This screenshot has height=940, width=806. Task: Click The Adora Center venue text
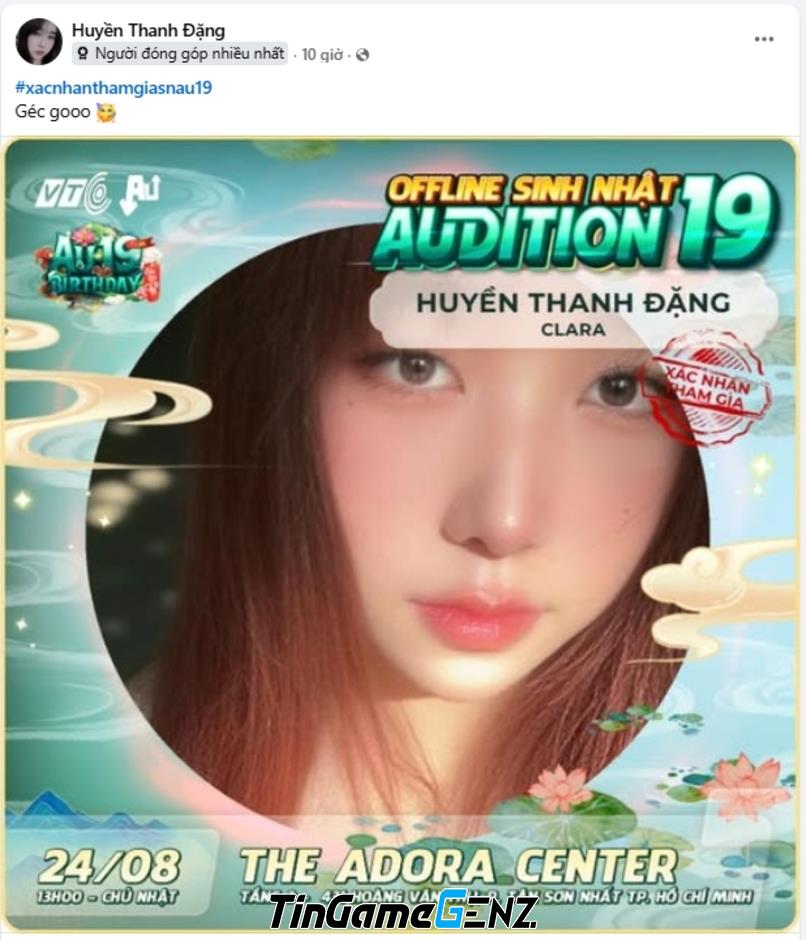[459, 867]
